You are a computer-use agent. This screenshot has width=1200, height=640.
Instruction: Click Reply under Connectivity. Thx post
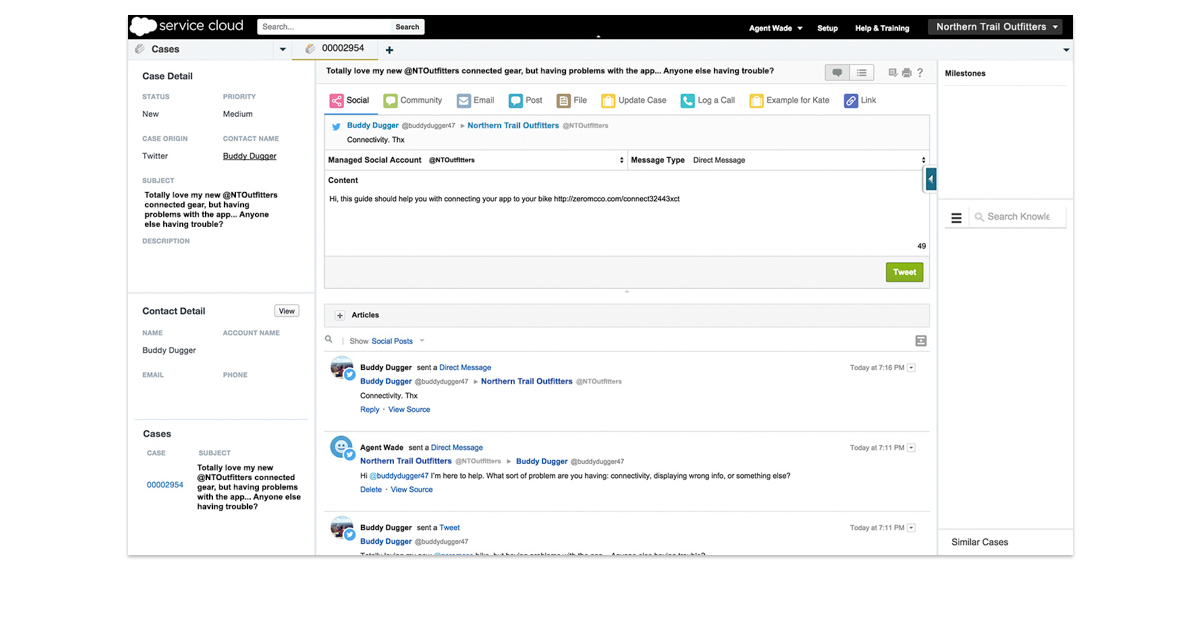[x=370, y=410]
